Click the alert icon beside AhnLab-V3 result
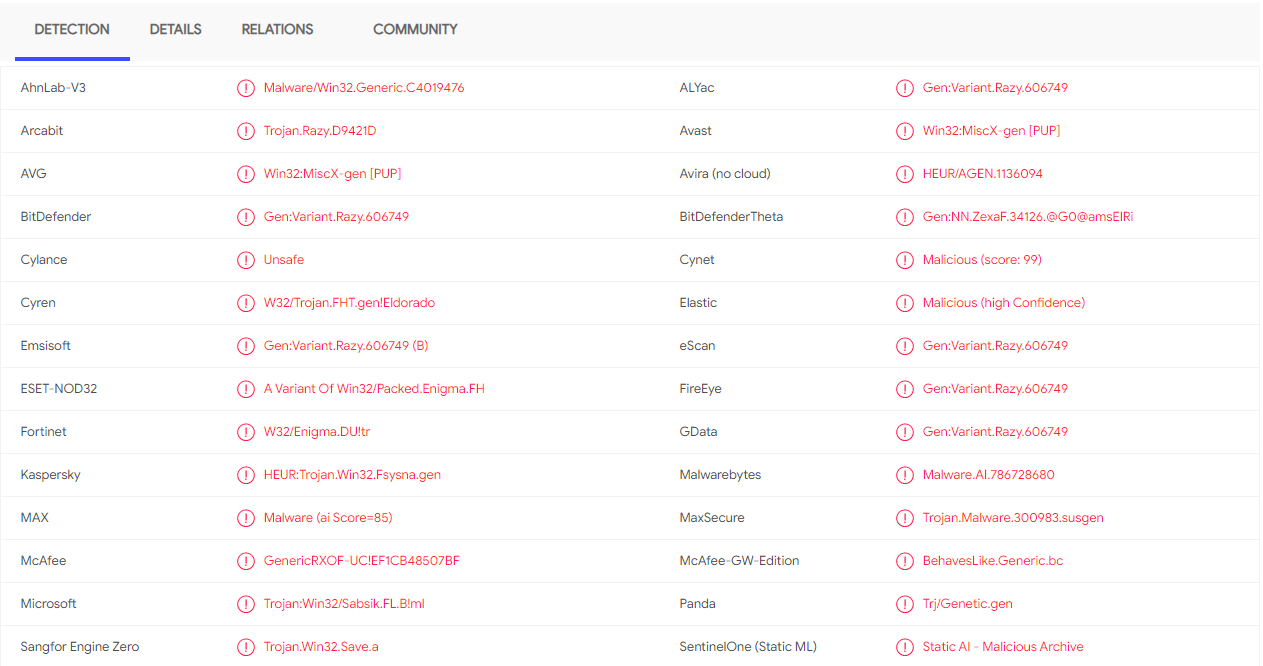The width and height of the screenshot is (1263, 666). click(x=246, y=88)
